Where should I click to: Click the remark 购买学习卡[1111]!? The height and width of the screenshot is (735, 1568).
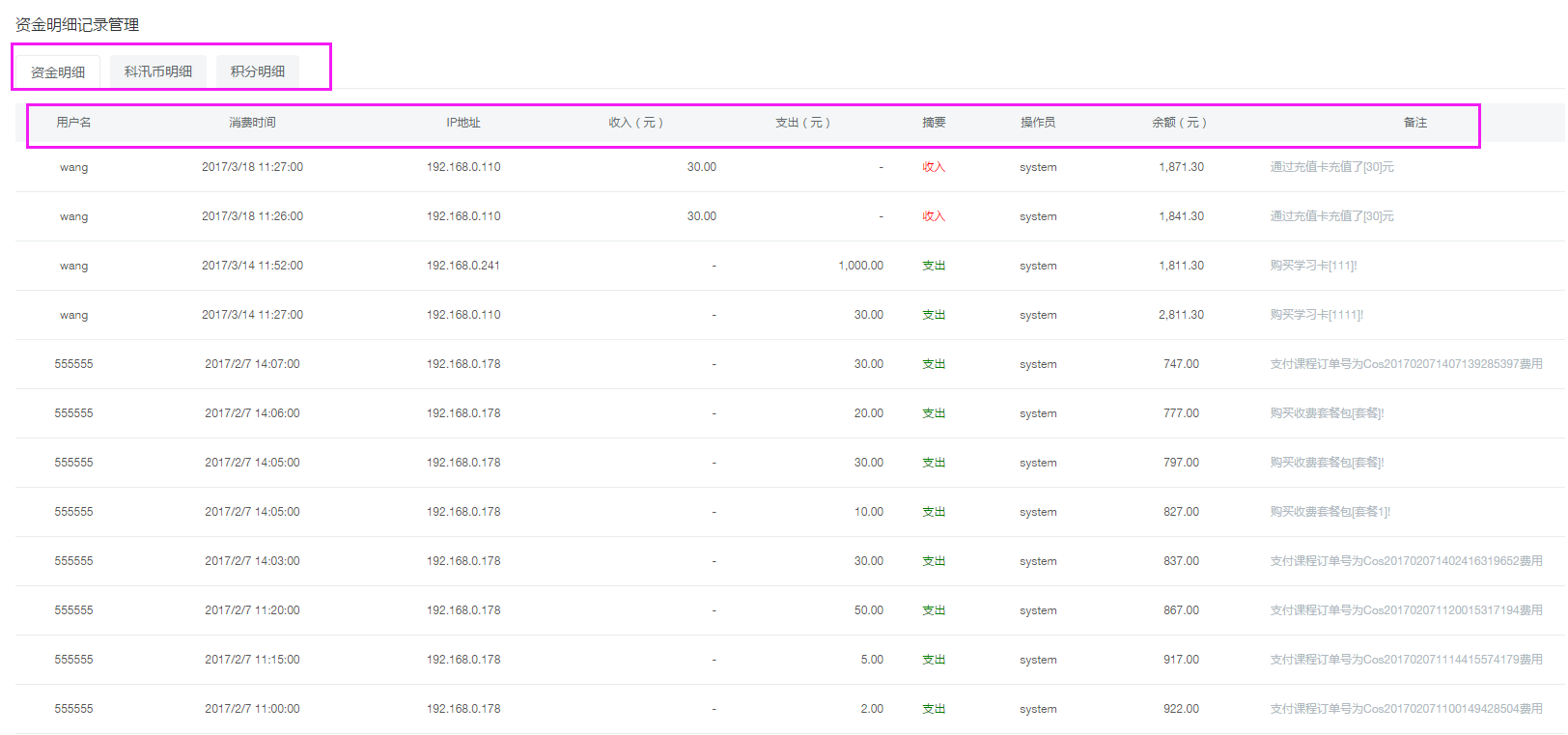[x=1316, y=315]
